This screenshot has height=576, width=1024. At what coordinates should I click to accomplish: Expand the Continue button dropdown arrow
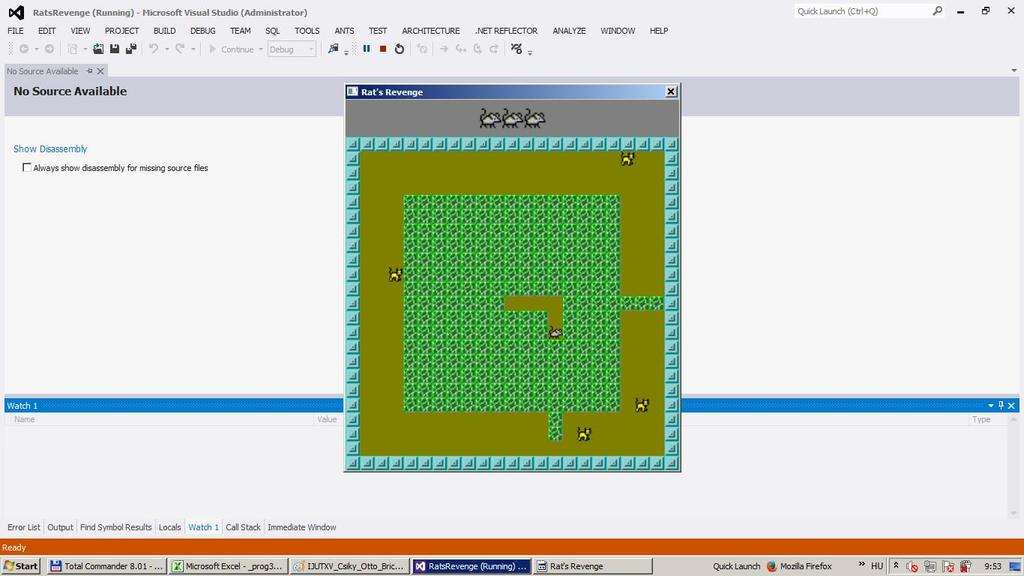[261, 49]
